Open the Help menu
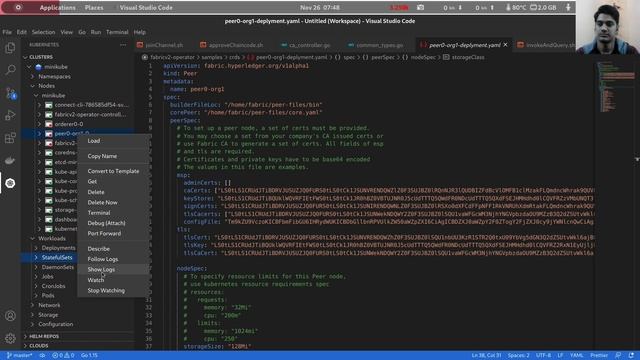 point(140,32)
